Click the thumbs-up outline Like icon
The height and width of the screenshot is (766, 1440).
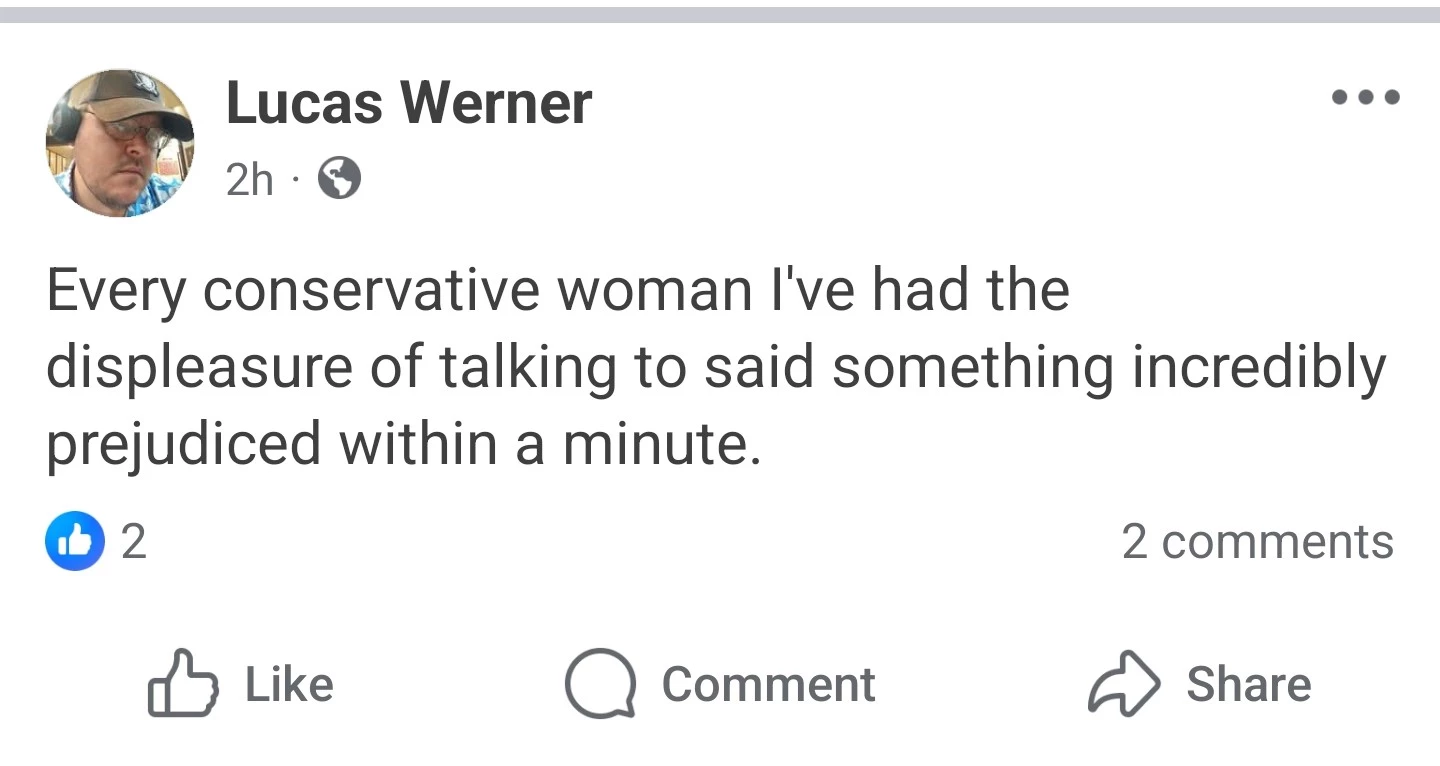pyautogui.click(x=182, y=684)
